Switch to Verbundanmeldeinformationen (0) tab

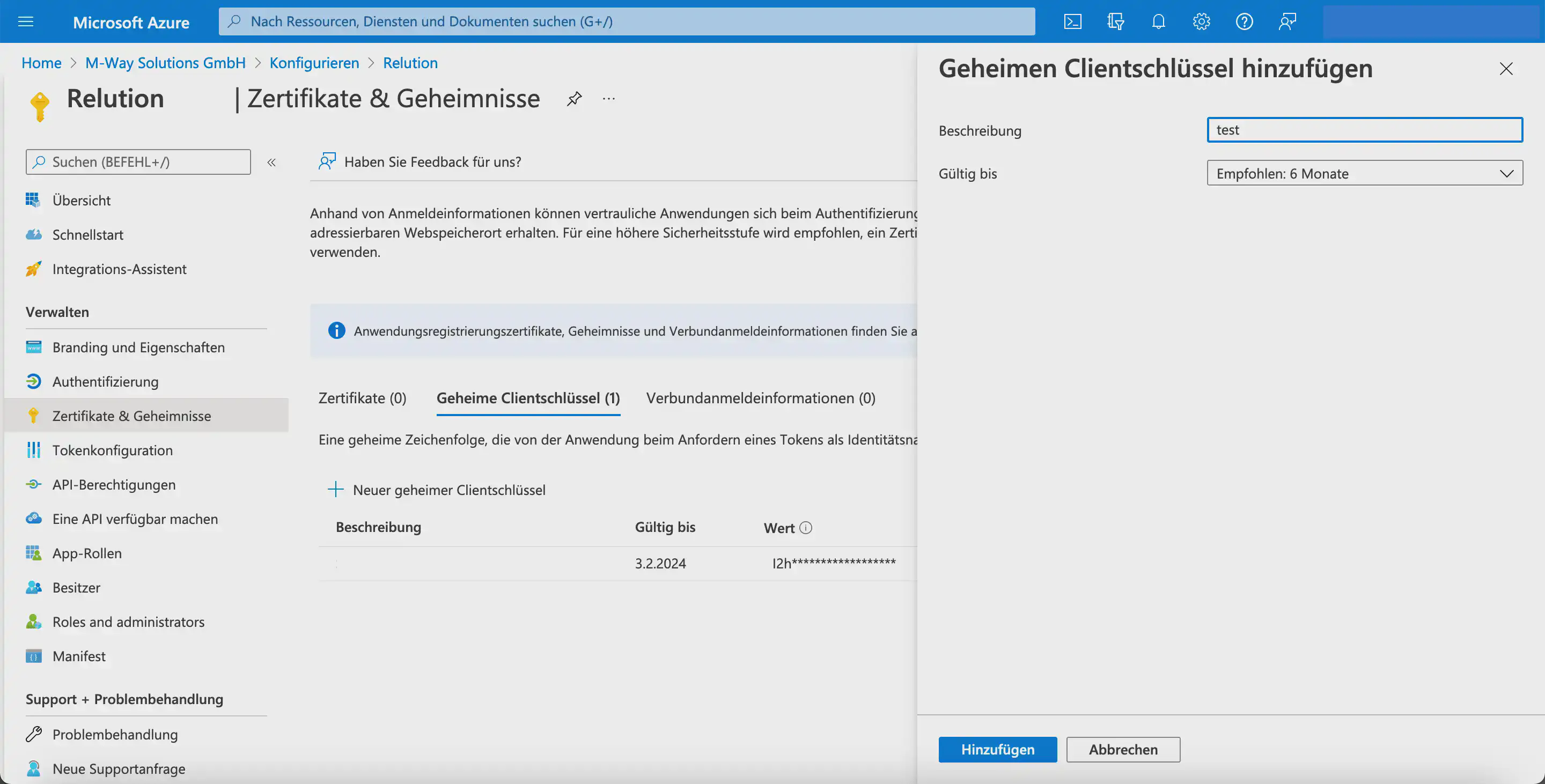click(x=761, y=398)
